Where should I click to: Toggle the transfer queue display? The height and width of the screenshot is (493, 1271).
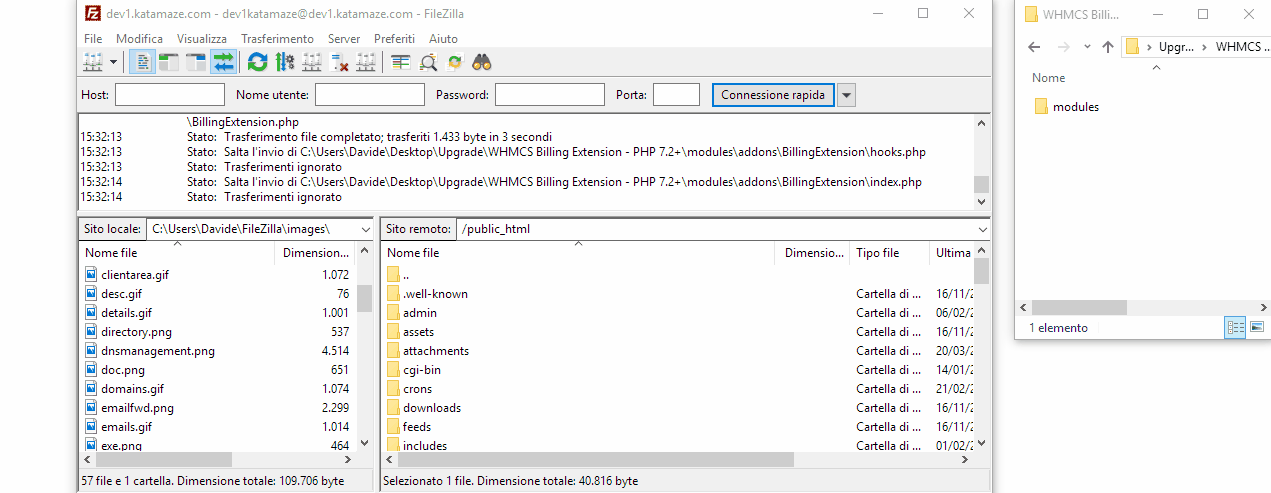click(x=222, y=62)
